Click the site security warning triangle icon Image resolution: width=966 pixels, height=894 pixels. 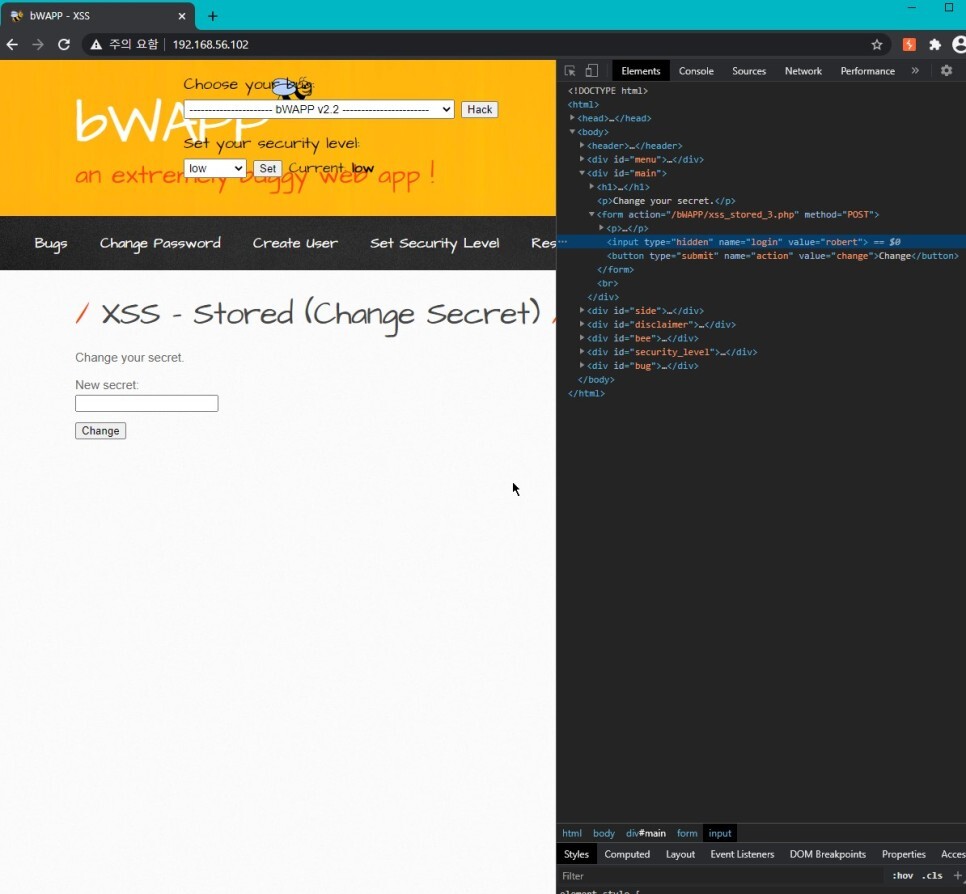(x=96, y=44)
